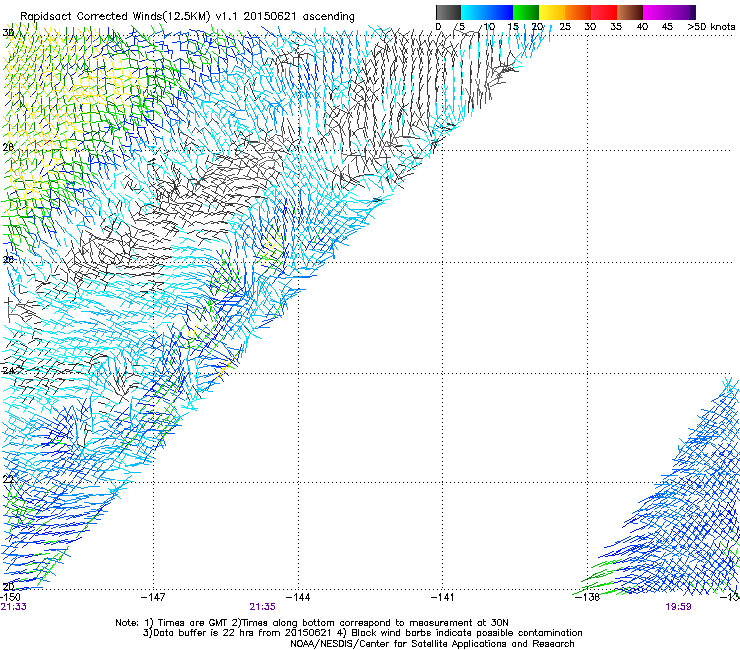Click the '45' legend scale number
The height and width of the screenshot is (650, 740).
point(667,27)
